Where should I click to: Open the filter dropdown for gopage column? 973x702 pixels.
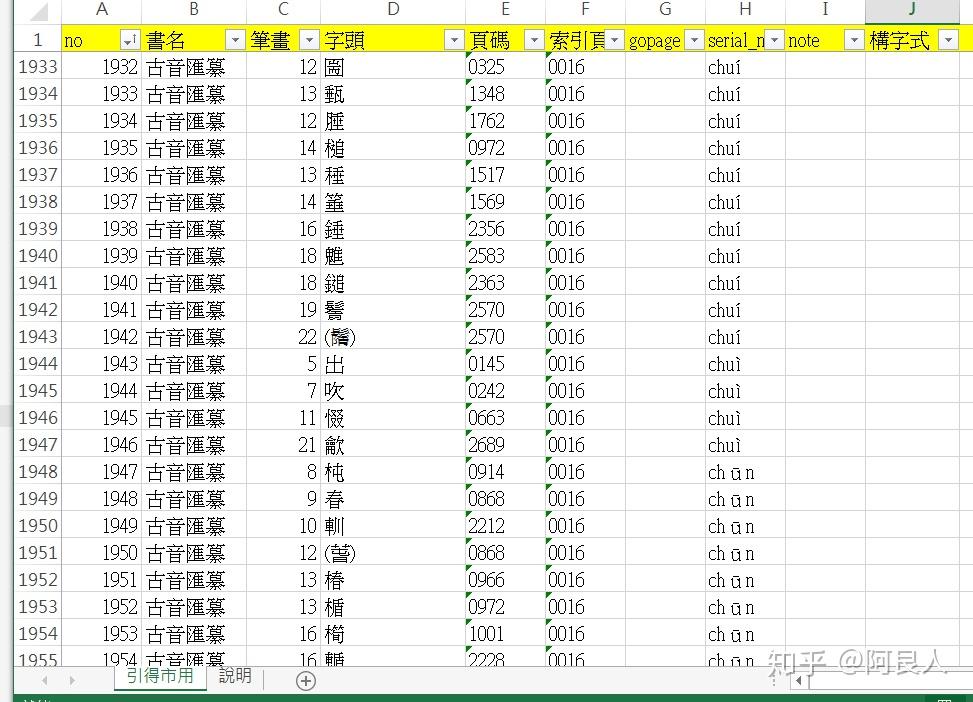click(x=694, y=40)
